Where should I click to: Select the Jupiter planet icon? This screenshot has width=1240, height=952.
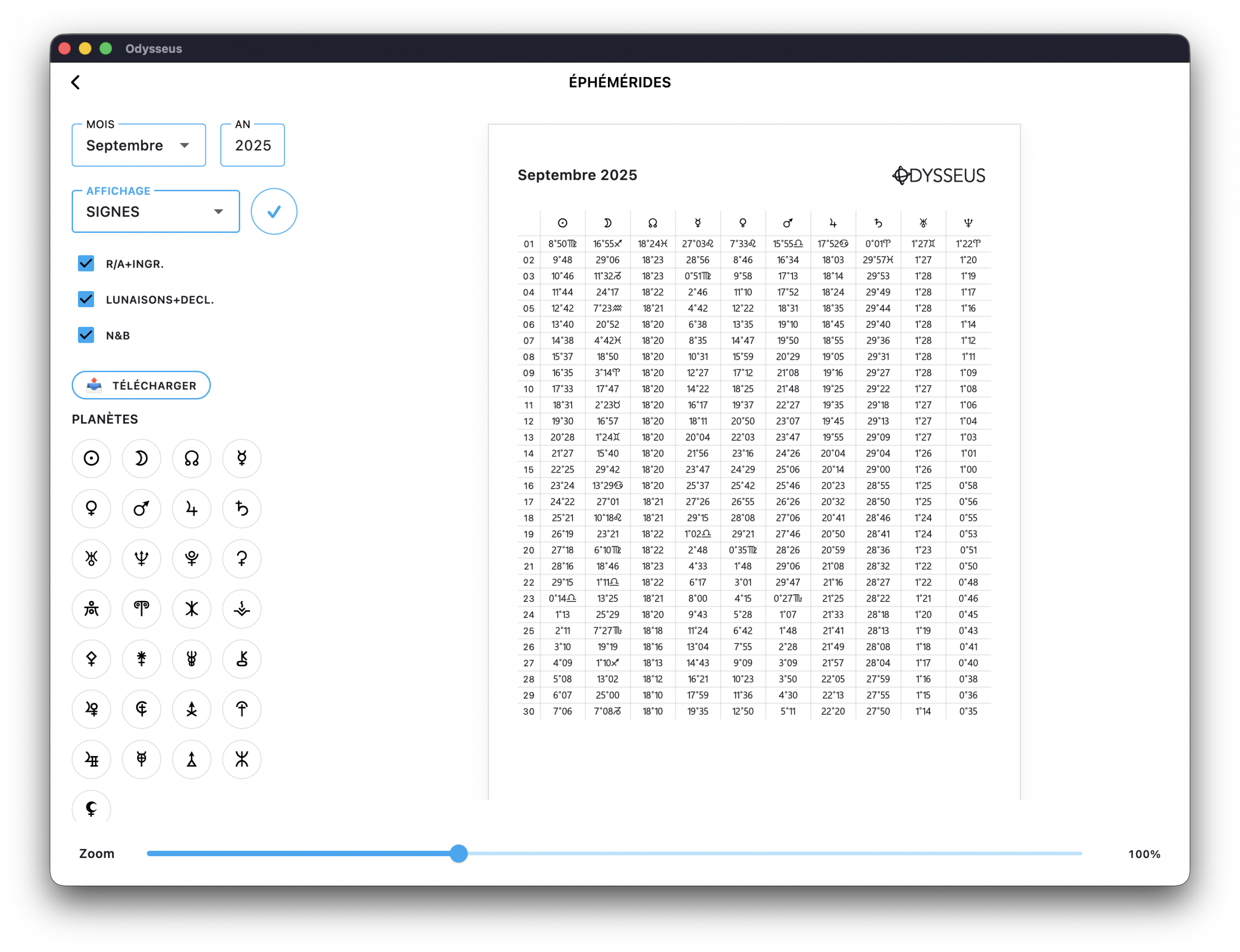click(x=191, y=508)
